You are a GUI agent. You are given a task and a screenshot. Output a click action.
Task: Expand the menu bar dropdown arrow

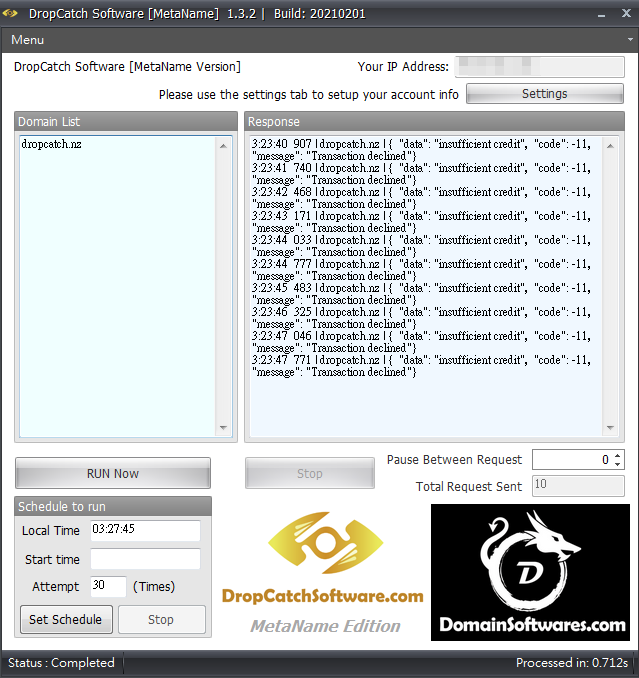point(630,39)
